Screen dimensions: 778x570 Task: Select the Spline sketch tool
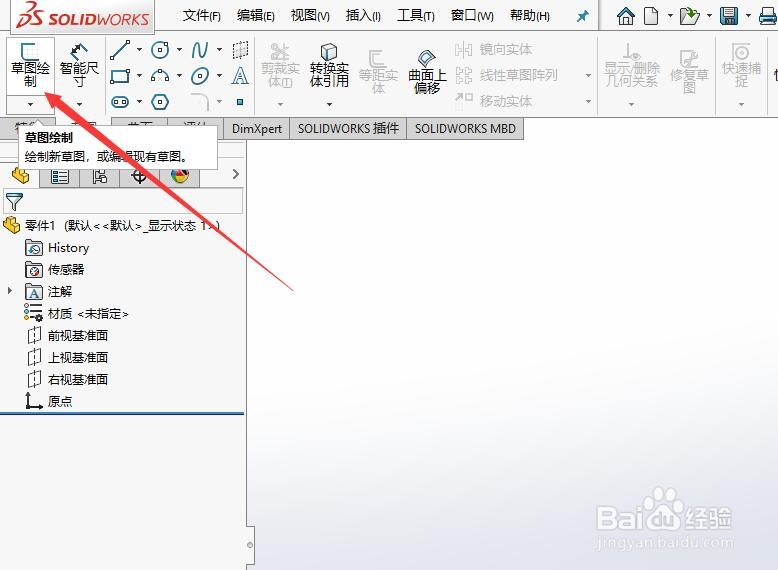coord(200,50)
